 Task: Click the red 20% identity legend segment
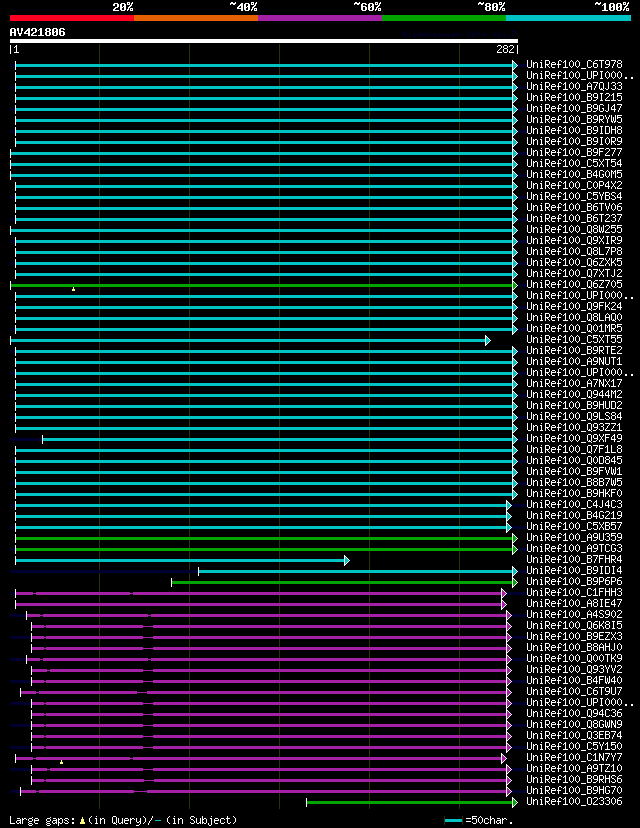pyautogui.click(x=72, y=18)
